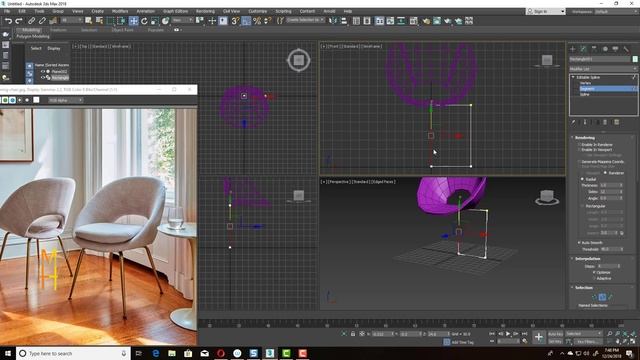This screenshot has height=360, width=640.
Task: Collapse the Editable Spline stack entry
Action: click(x=573, y=77)
